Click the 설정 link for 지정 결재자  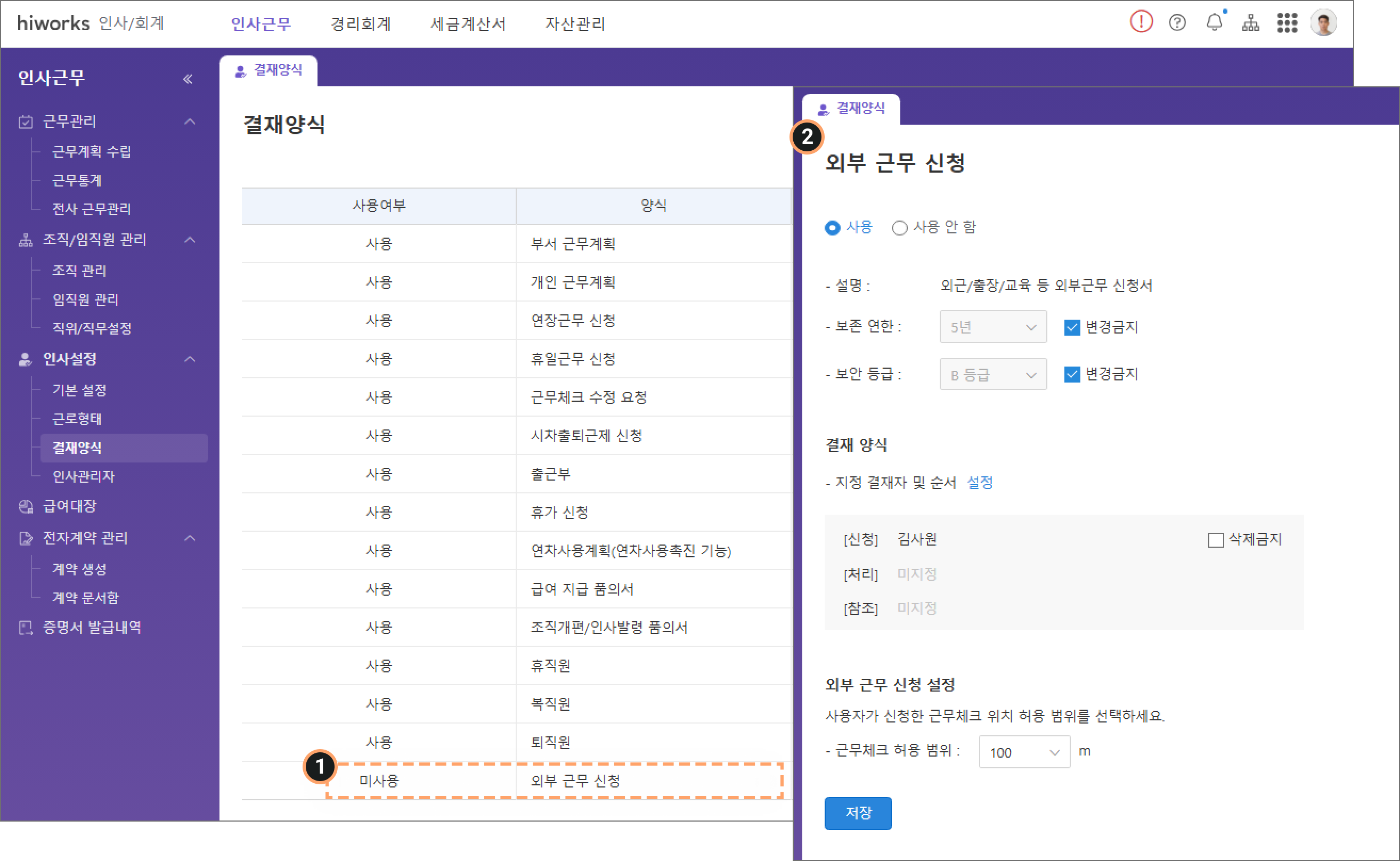979,482
